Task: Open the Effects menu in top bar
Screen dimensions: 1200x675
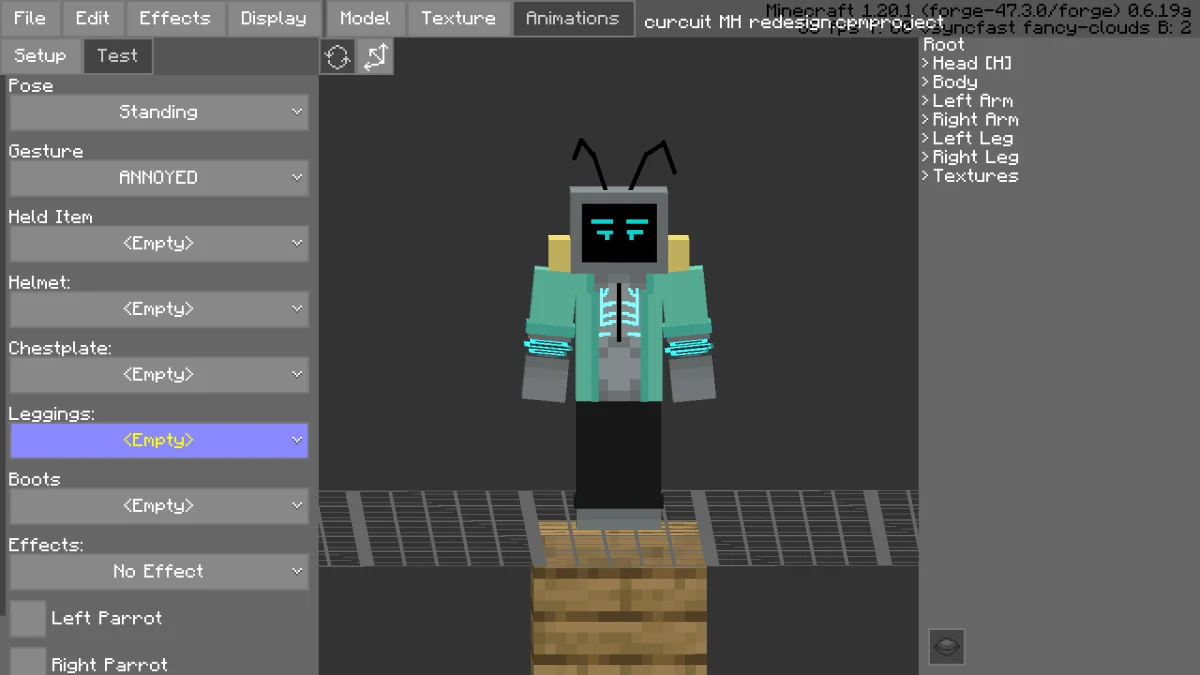Action: pos(175,18)
